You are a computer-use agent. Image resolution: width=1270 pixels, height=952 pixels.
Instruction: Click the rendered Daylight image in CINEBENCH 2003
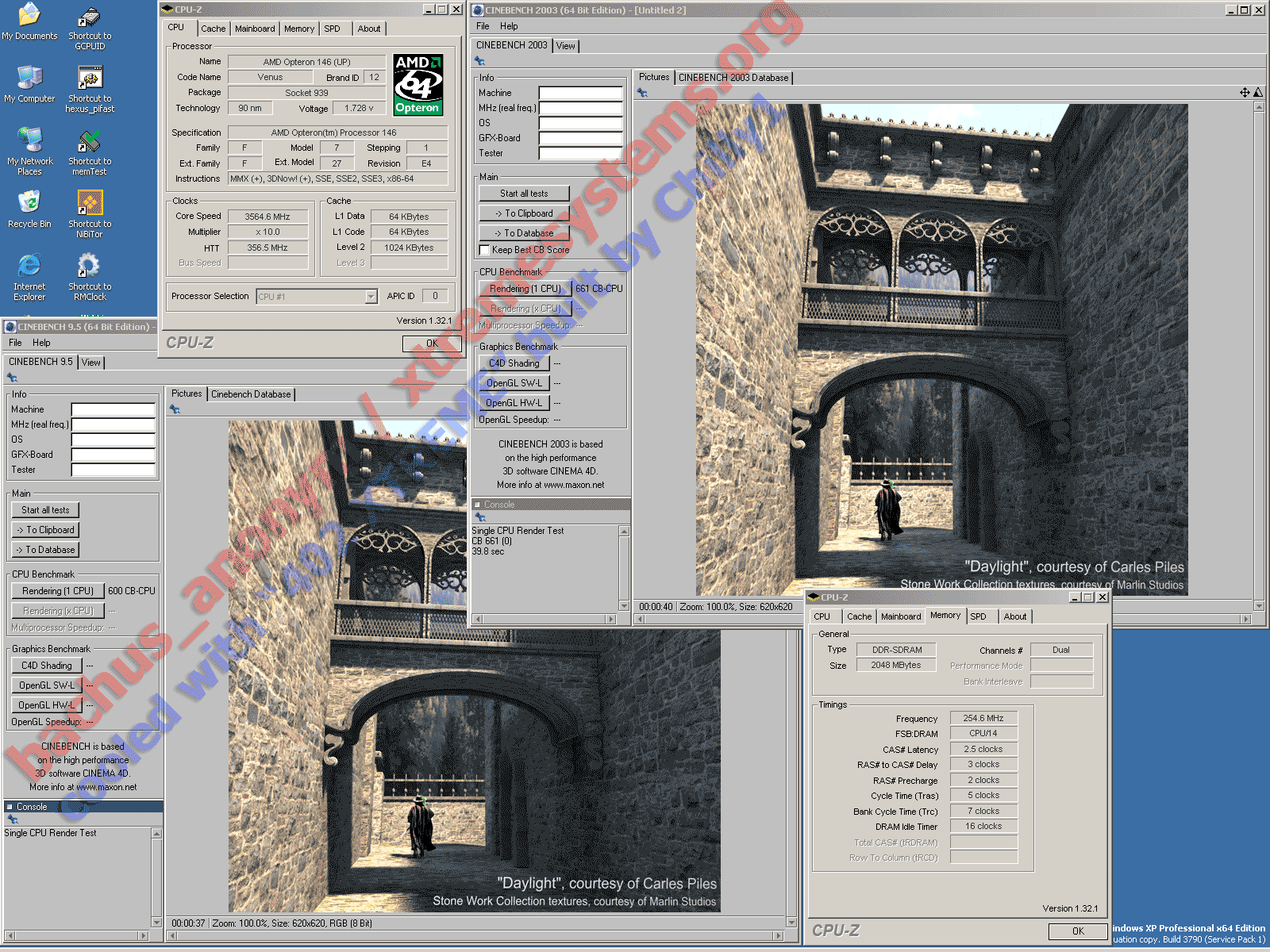pyautogui.click(x=942, y=350)
